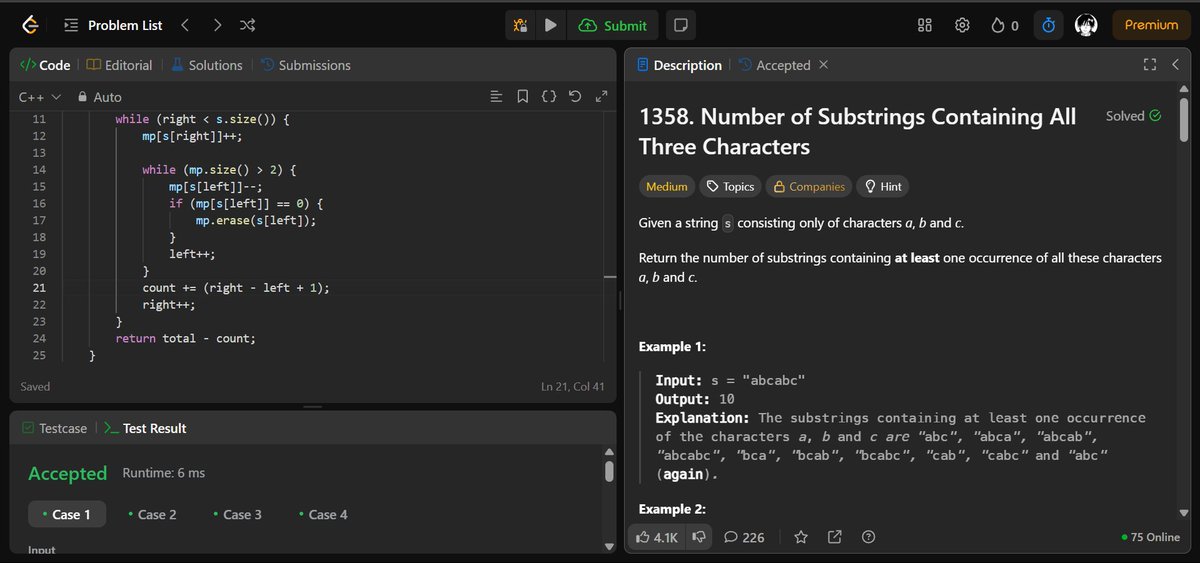Click the 'return total - count;' line
Image resolution: width=1200 pixels, height=563 pixels.
tap(186, 339)
